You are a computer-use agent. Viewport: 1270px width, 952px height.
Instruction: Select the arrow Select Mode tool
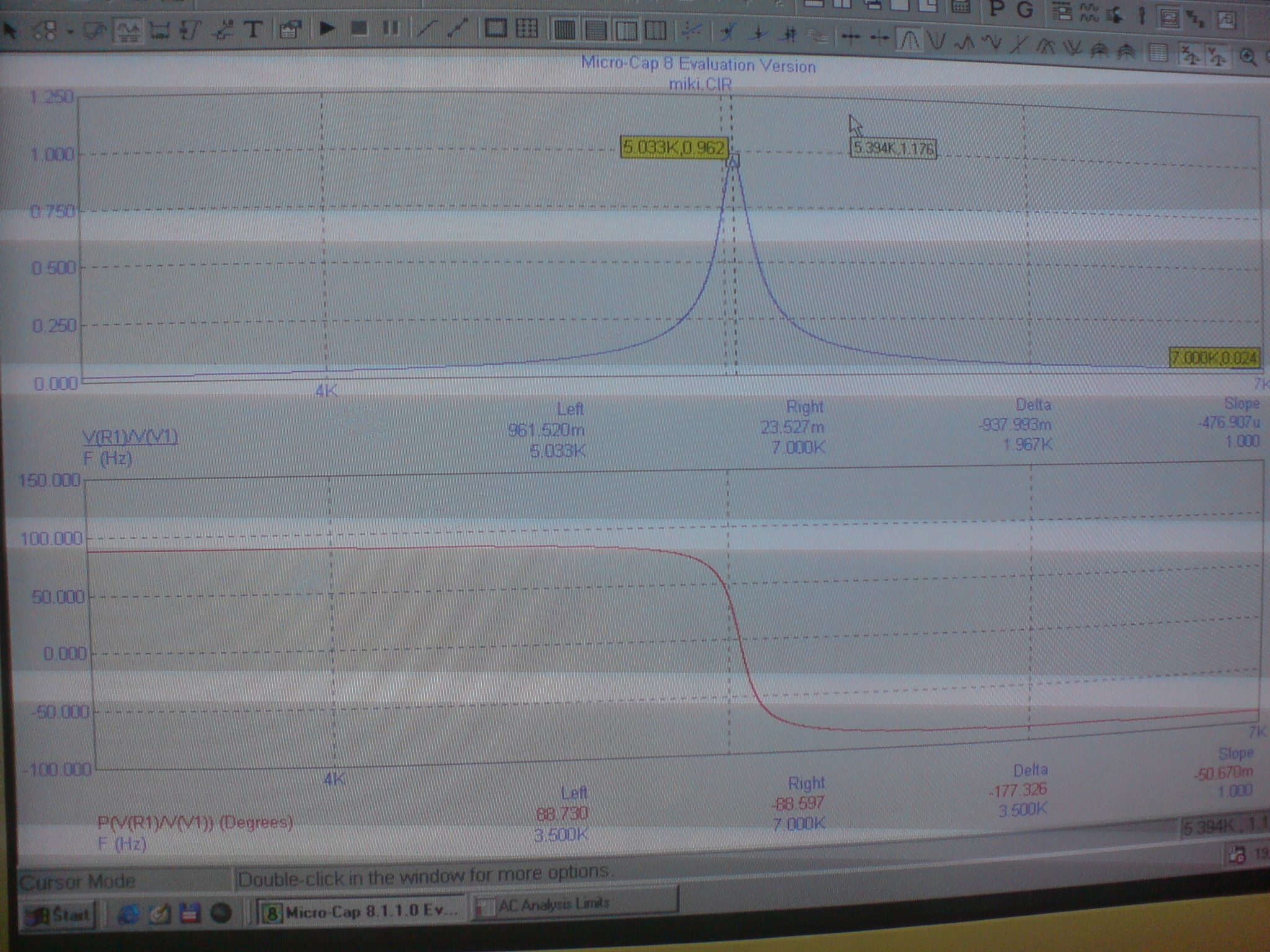coord(9,29)
